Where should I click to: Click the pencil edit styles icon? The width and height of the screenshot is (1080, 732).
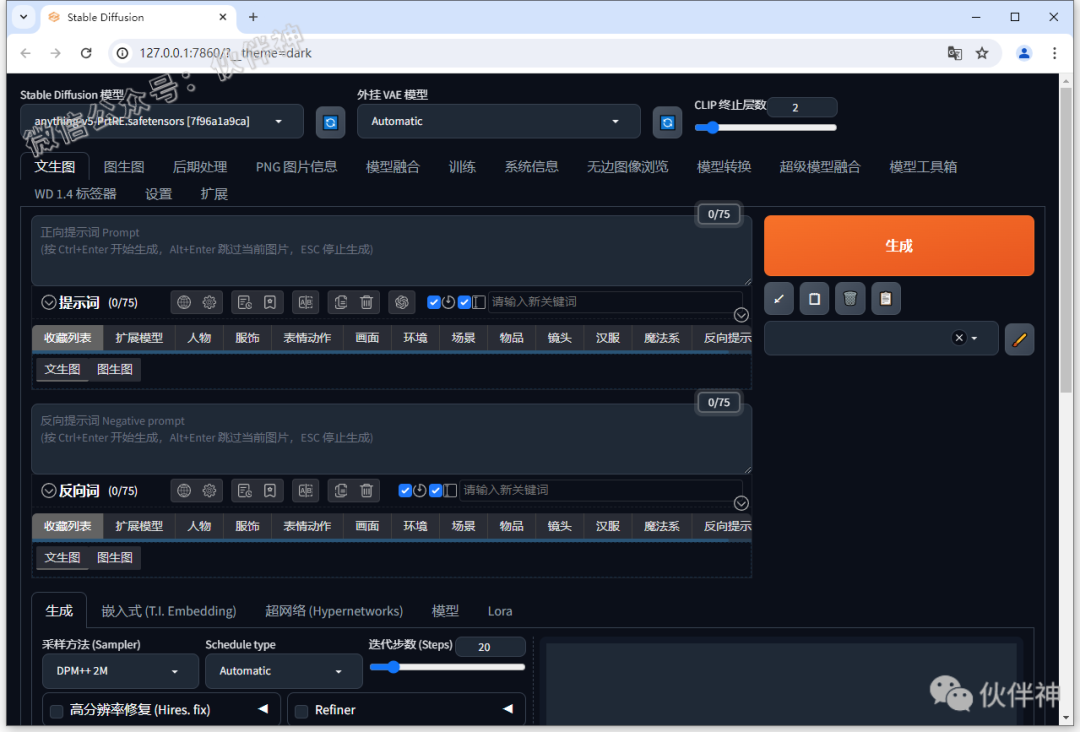pos(1019,339)
